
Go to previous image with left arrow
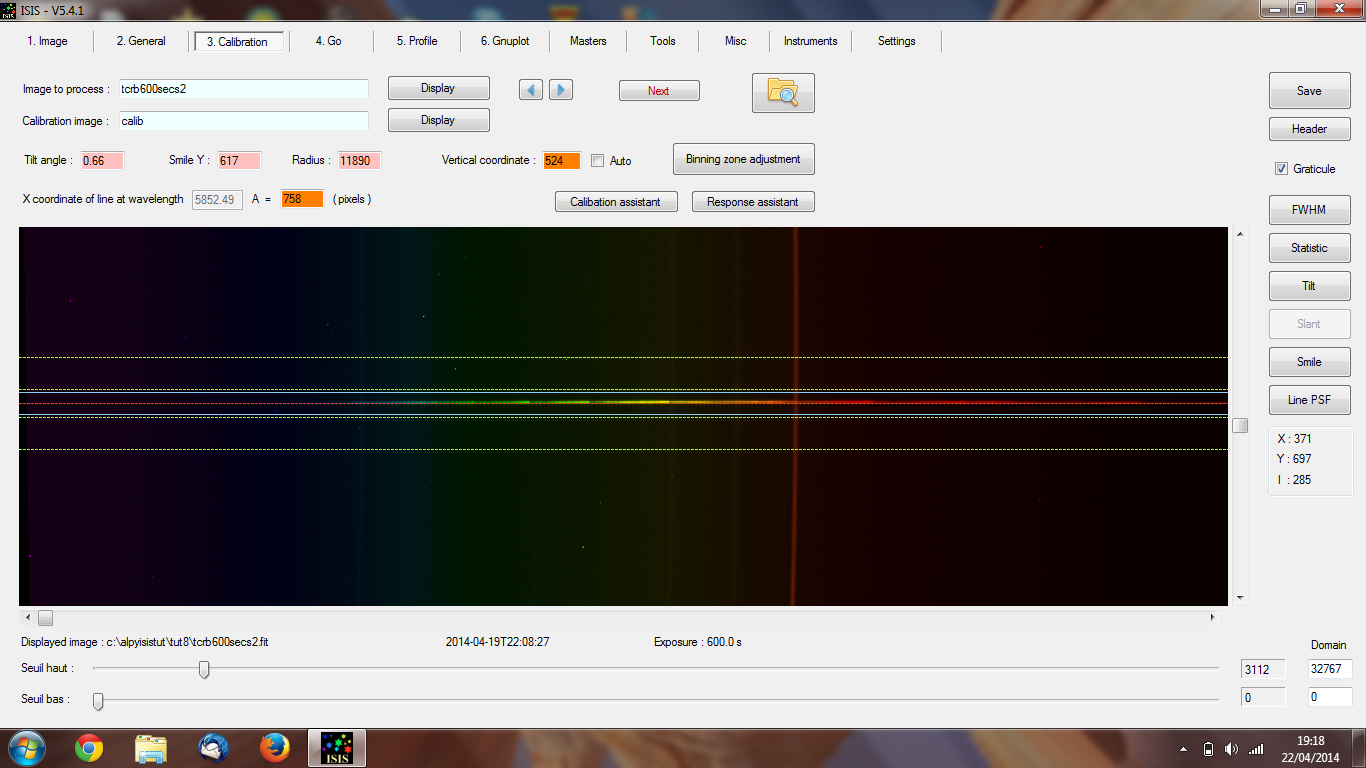click(x=531, y=90)
